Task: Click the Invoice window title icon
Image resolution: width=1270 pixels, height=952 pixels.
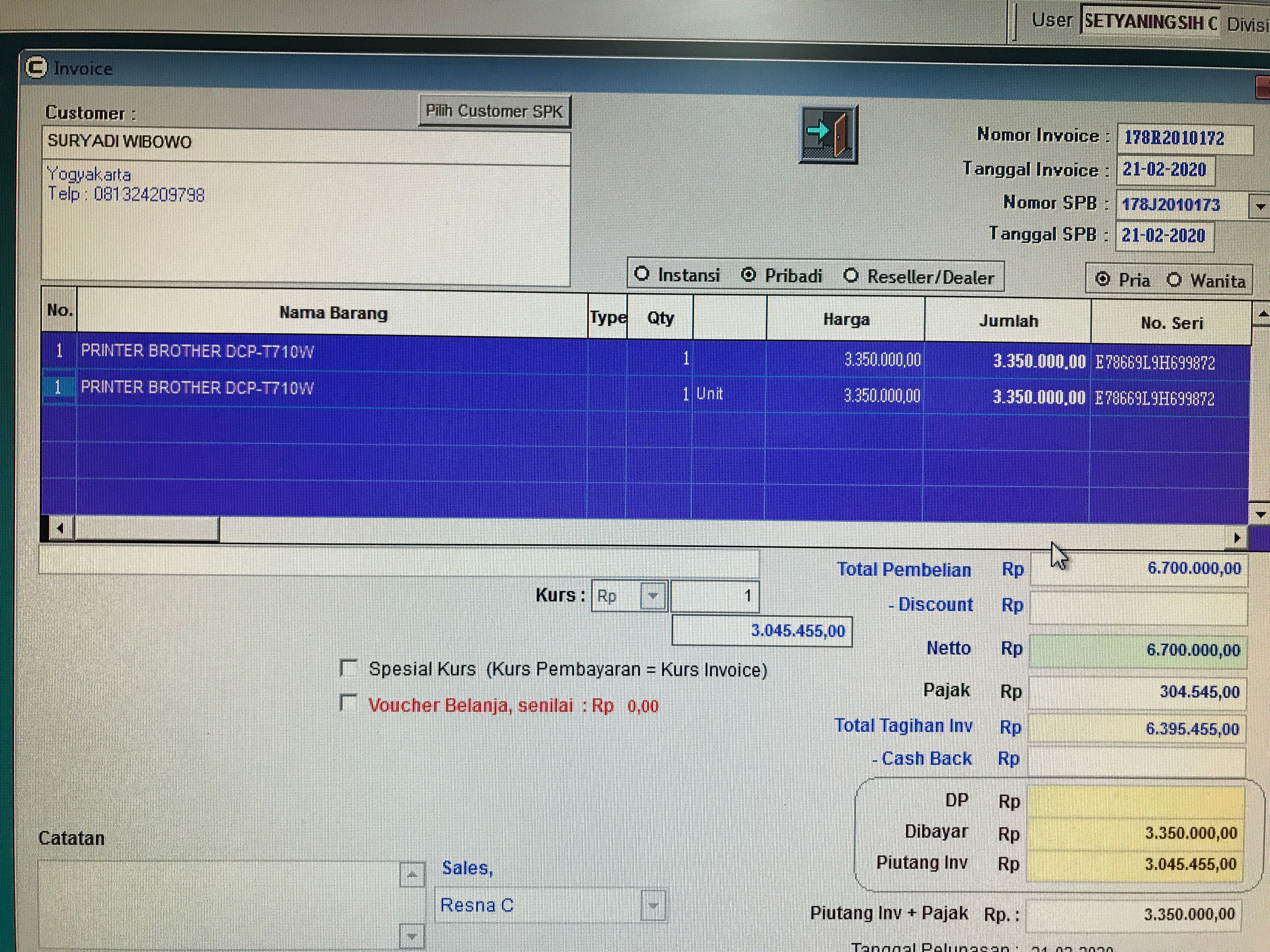Action: (36, 68)
